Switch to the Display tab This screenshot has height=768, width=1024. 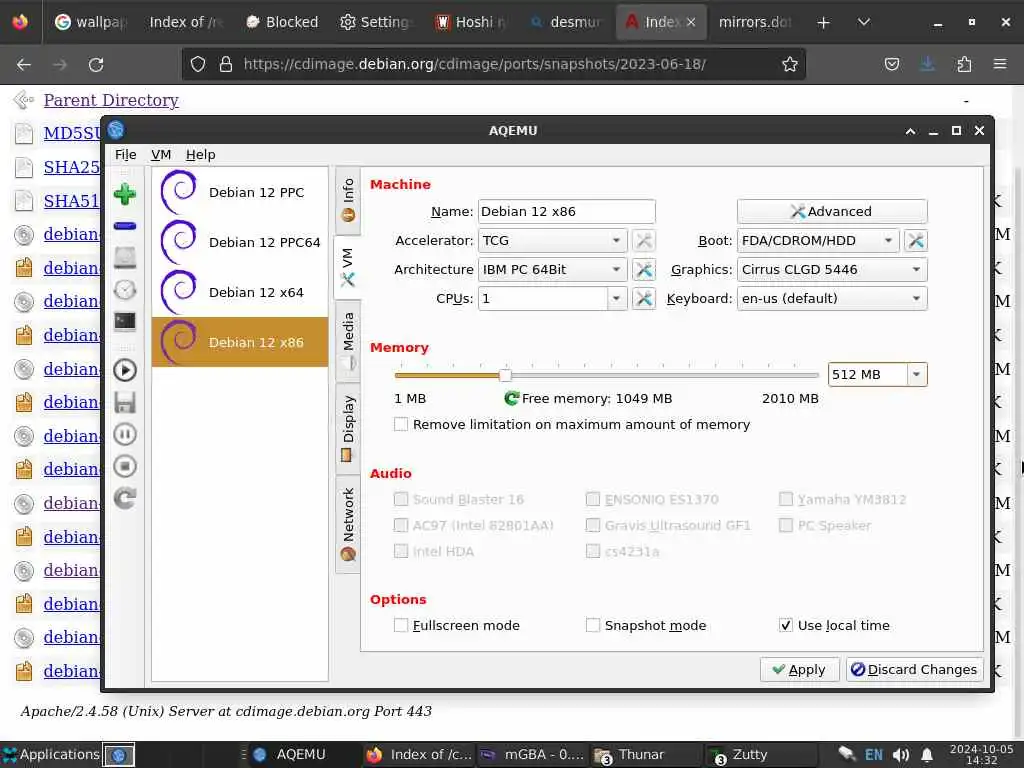tap(348, 428)
